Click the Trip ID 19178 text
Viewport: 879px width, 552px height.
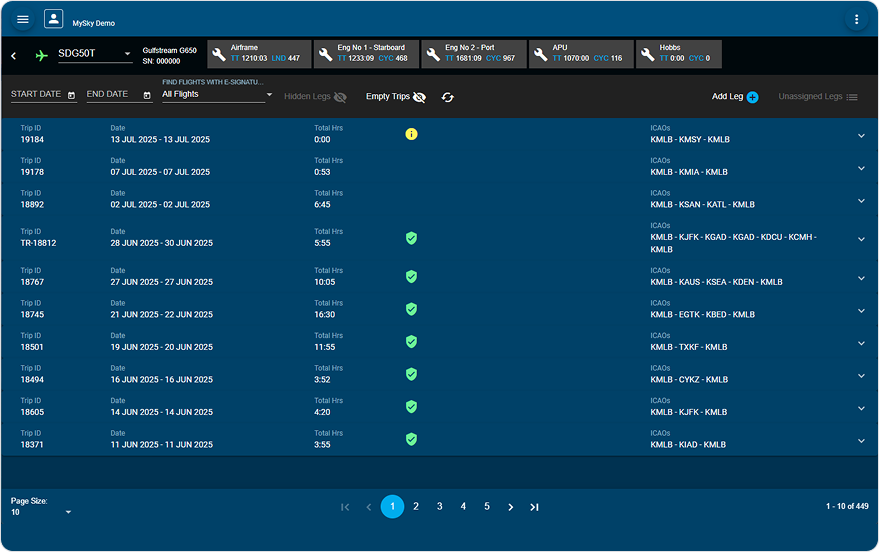pos(32,172)
